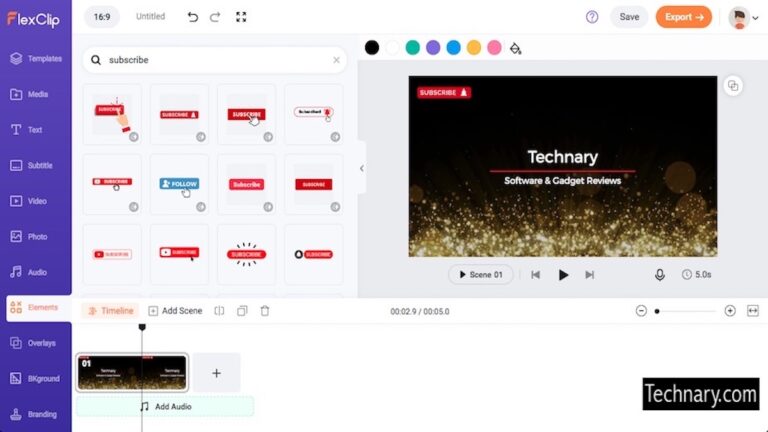Viewport: 768px width, 432px height.
Task: Pick the purple color swatch
Action: click(x=433, y=48)
